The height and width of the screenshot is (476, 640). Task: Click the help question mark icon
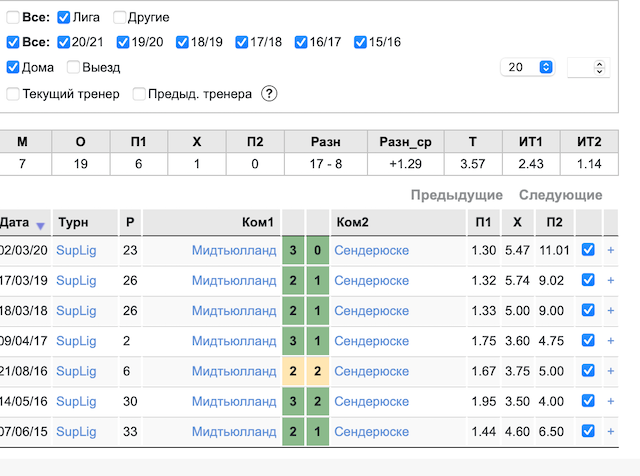(269, 94)
